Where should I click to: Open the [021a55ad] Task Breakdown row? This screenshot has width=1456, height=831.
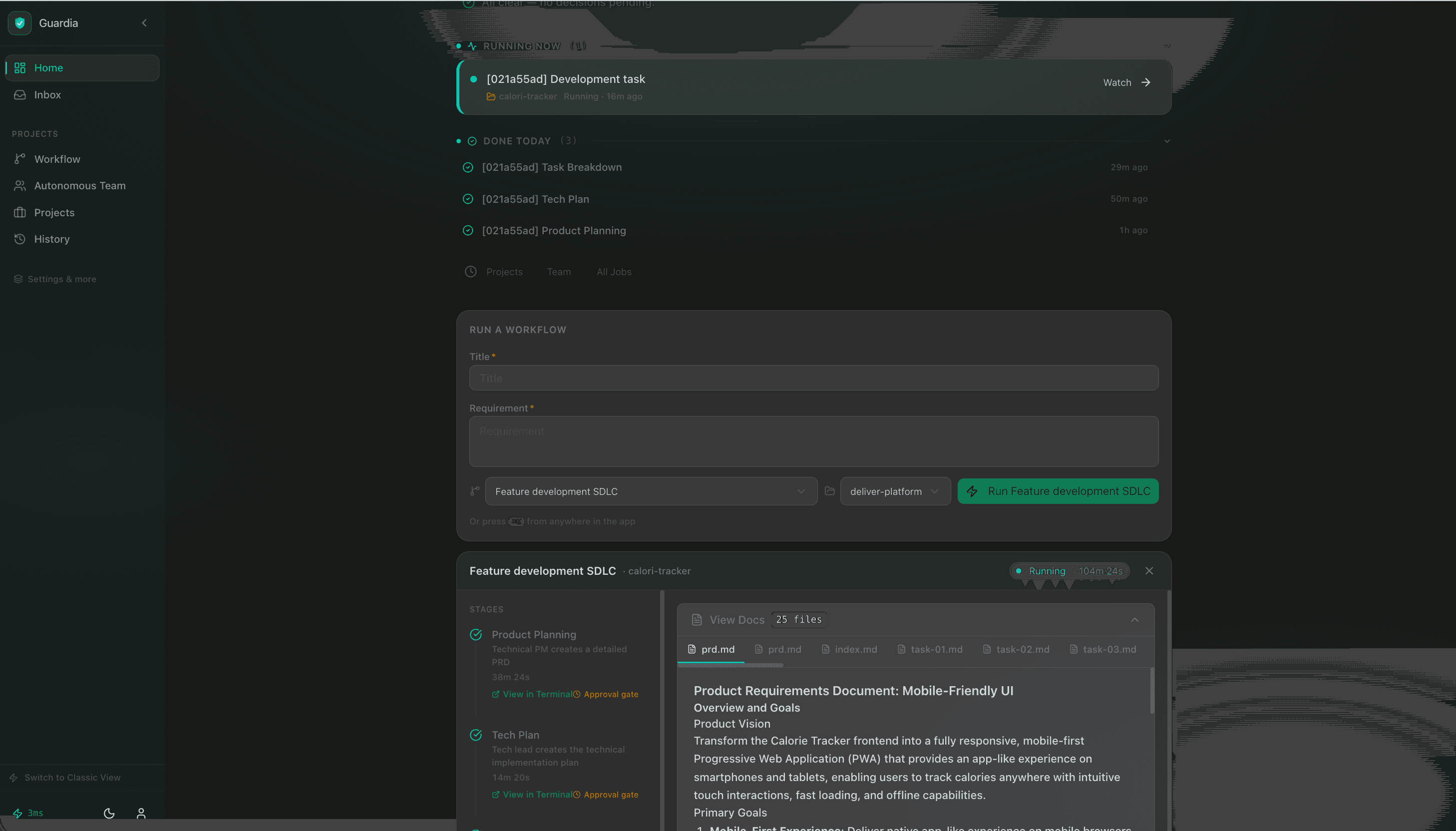813,167
